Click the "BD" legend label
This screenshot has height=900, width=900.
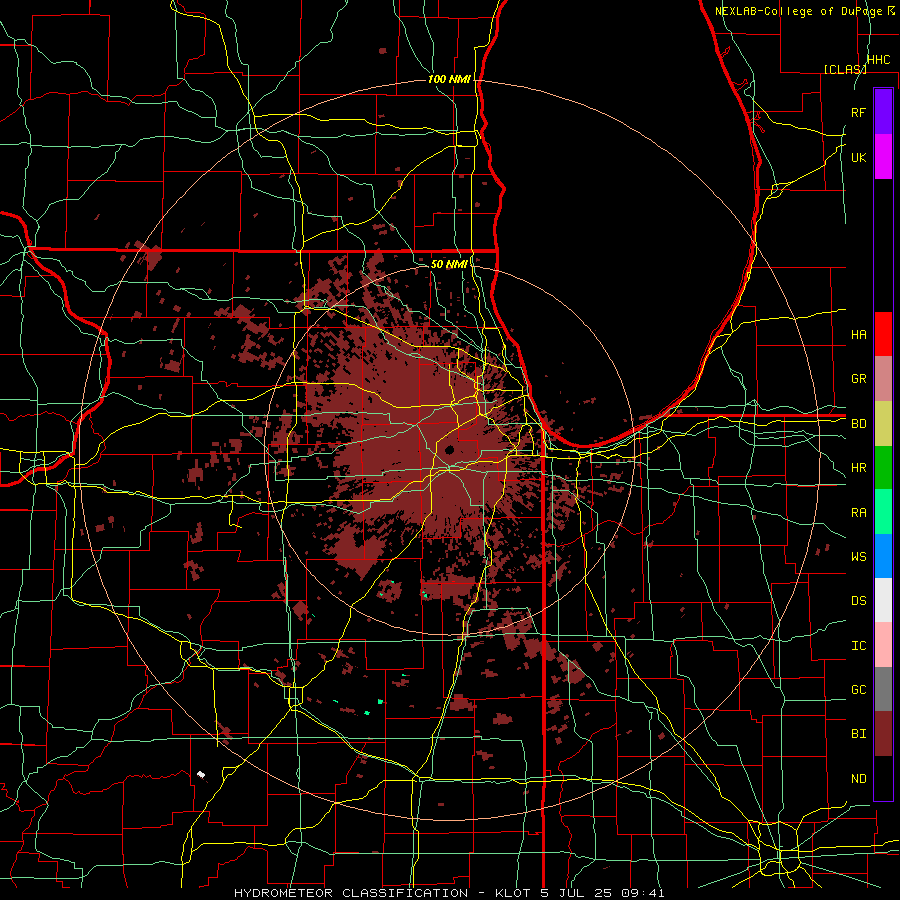[x=858, y=424]
